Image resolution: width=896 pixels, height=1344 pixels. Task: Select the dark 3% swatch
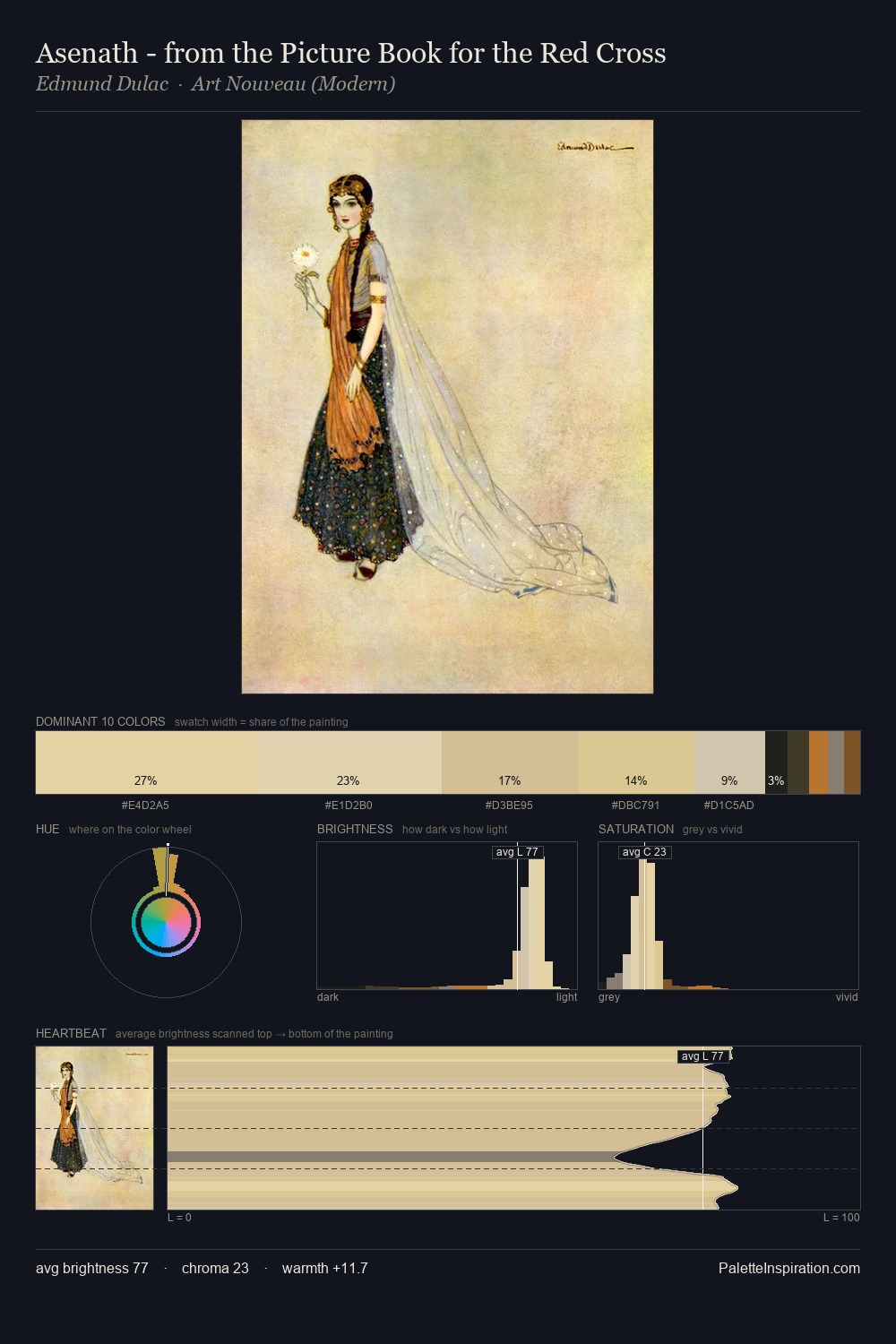[x=776, y=762]
